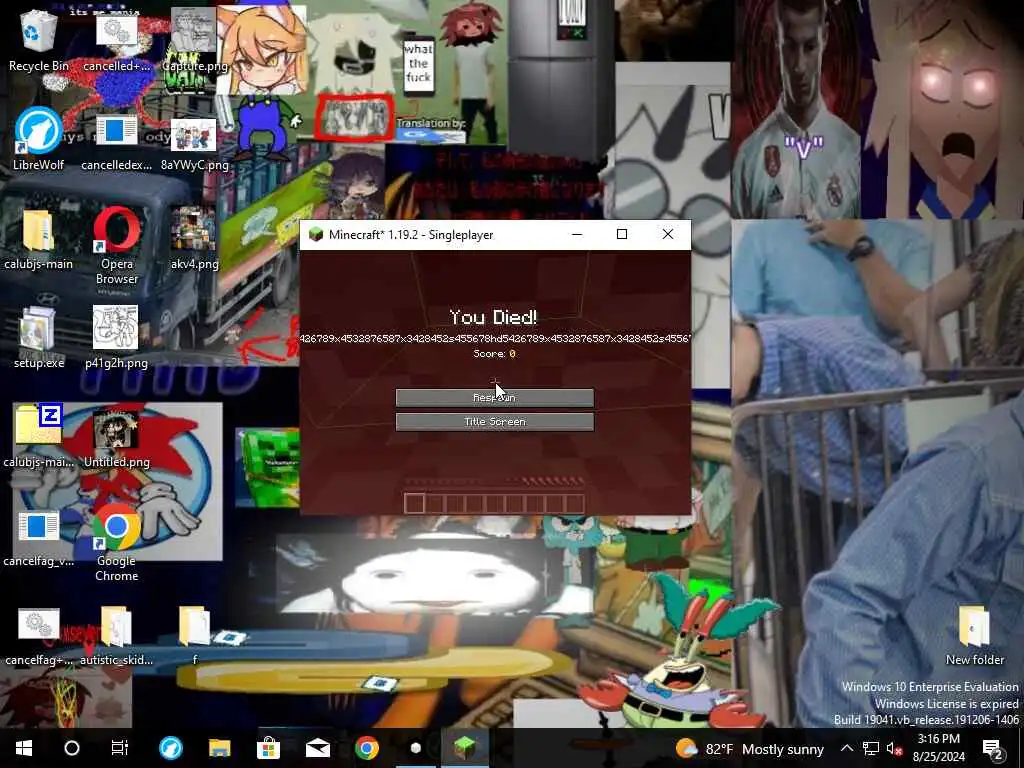Click the Title Screen button
1024x768 pixels.
point(494,422)
